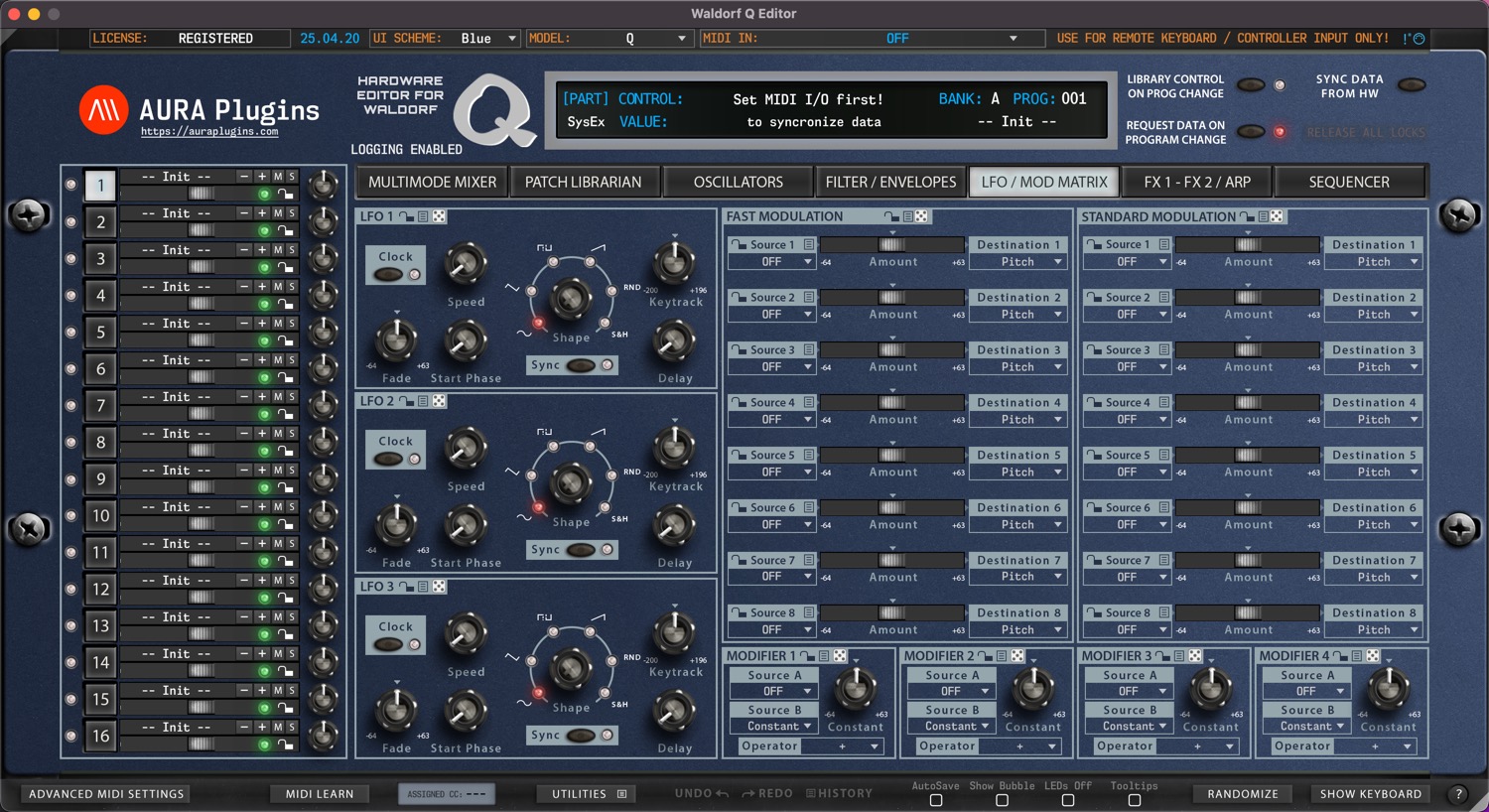Image resolution: width=1489 pixels, height=812 pixels.
Task: Open the History list
Action: pos(840,794)
